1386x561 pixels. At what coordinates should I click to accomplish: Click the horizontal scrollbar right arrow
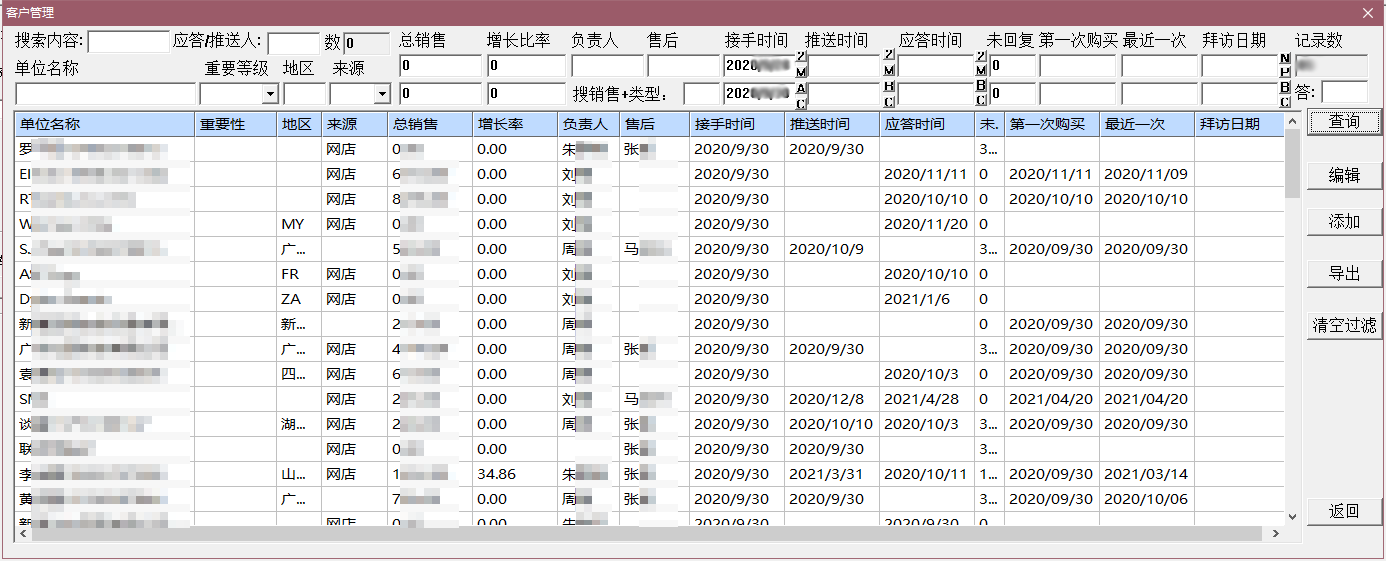tap(1275, 534)
